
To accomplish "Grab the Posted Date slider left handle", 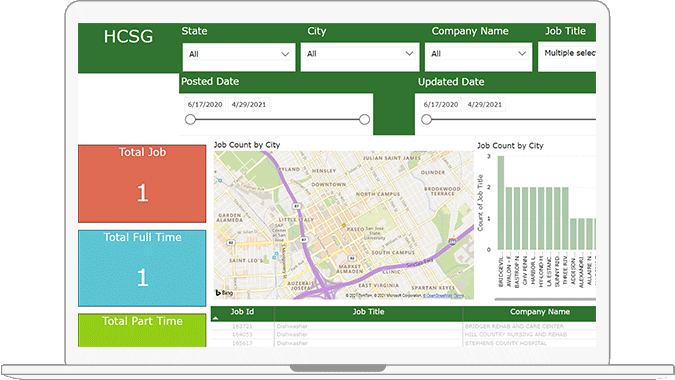I will (190, 120).
